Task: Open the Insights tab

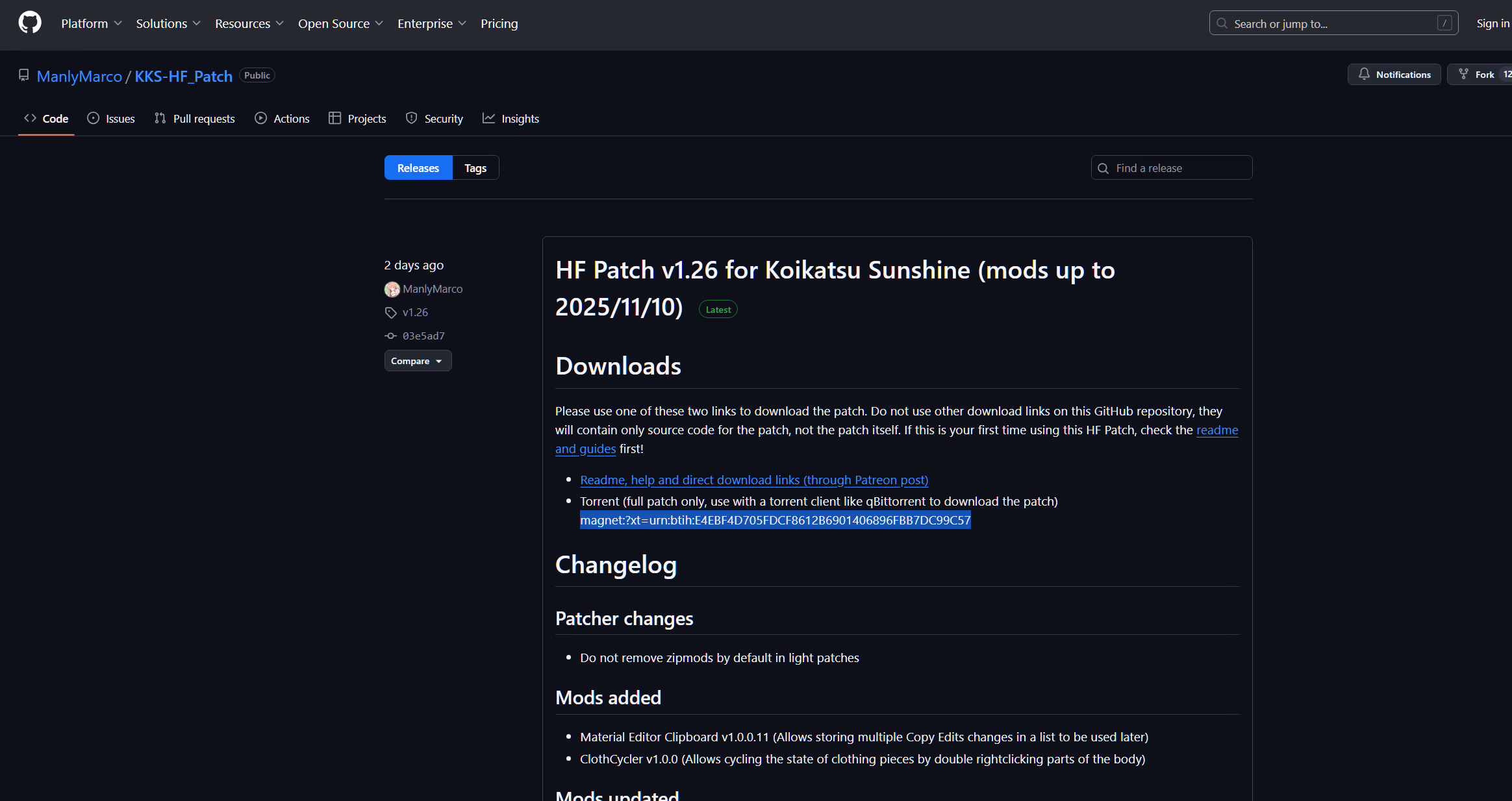Action: [510, 119]
